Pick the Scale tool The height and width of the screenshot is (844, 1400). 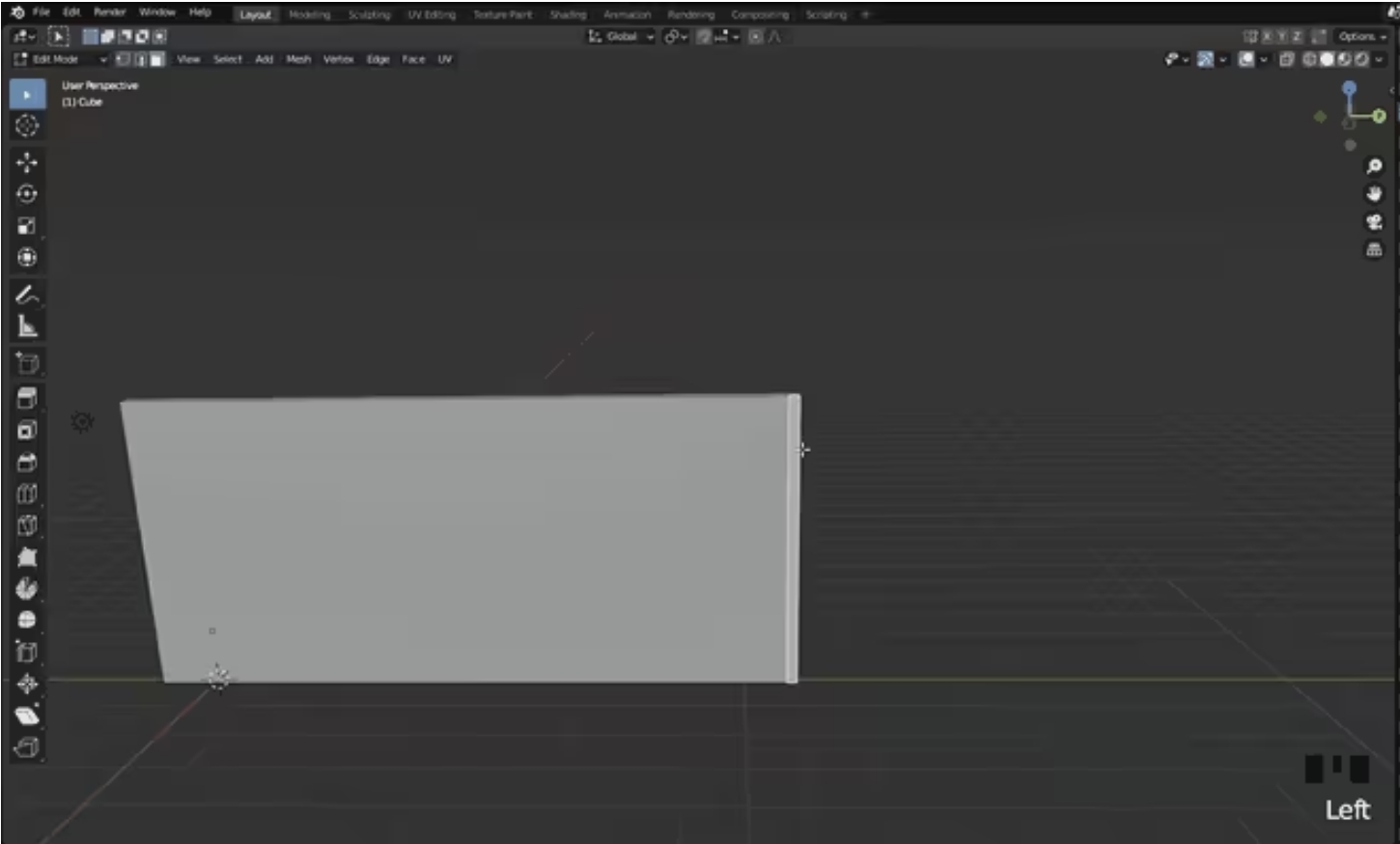point(27,226)
